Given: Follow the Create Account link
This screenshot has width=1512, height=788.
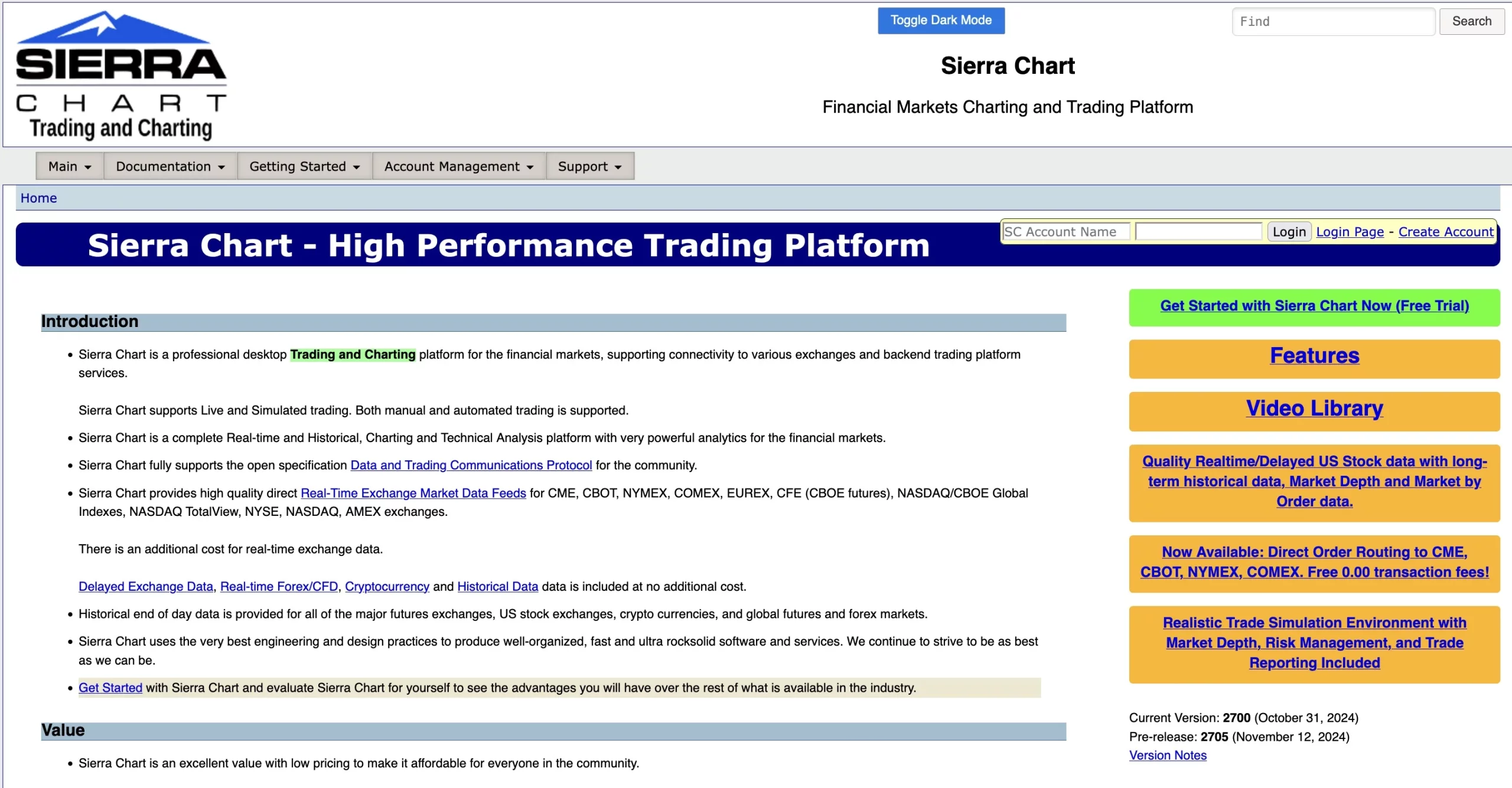Looking at the screenshot, I should click(x=1445, y=232).
